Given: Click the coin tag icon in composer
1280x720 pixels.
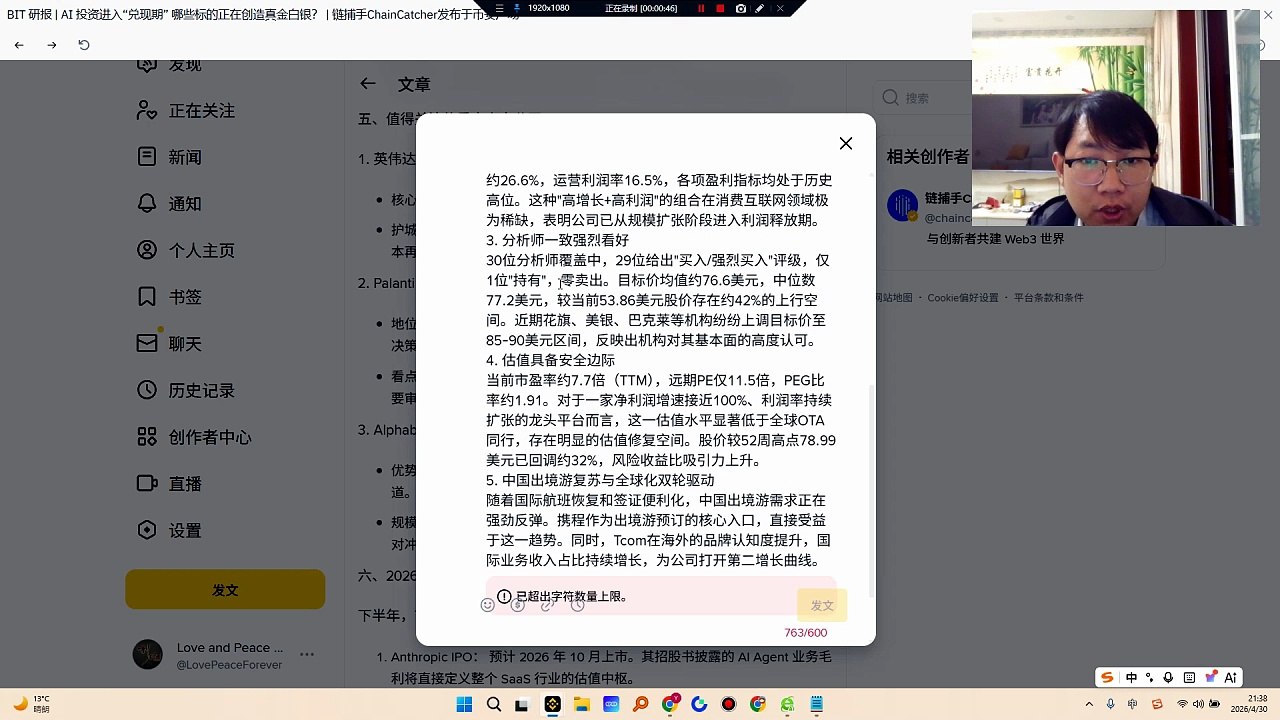Looking at the screenshot, I should pos(518,604).
